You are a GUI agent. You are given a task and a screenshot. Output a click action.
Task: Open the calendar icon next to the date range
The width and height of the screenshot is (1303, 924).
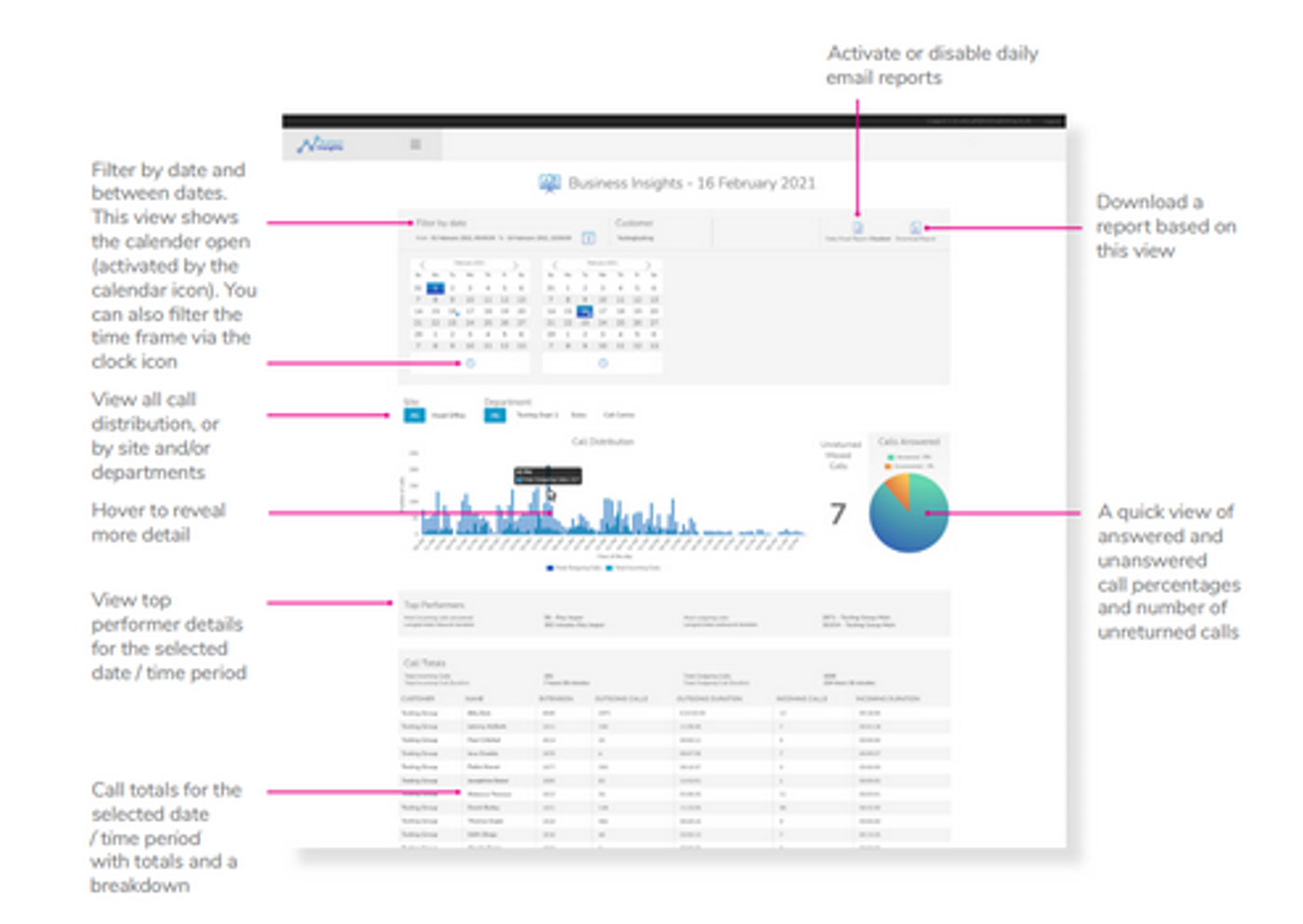coord(588,238)
